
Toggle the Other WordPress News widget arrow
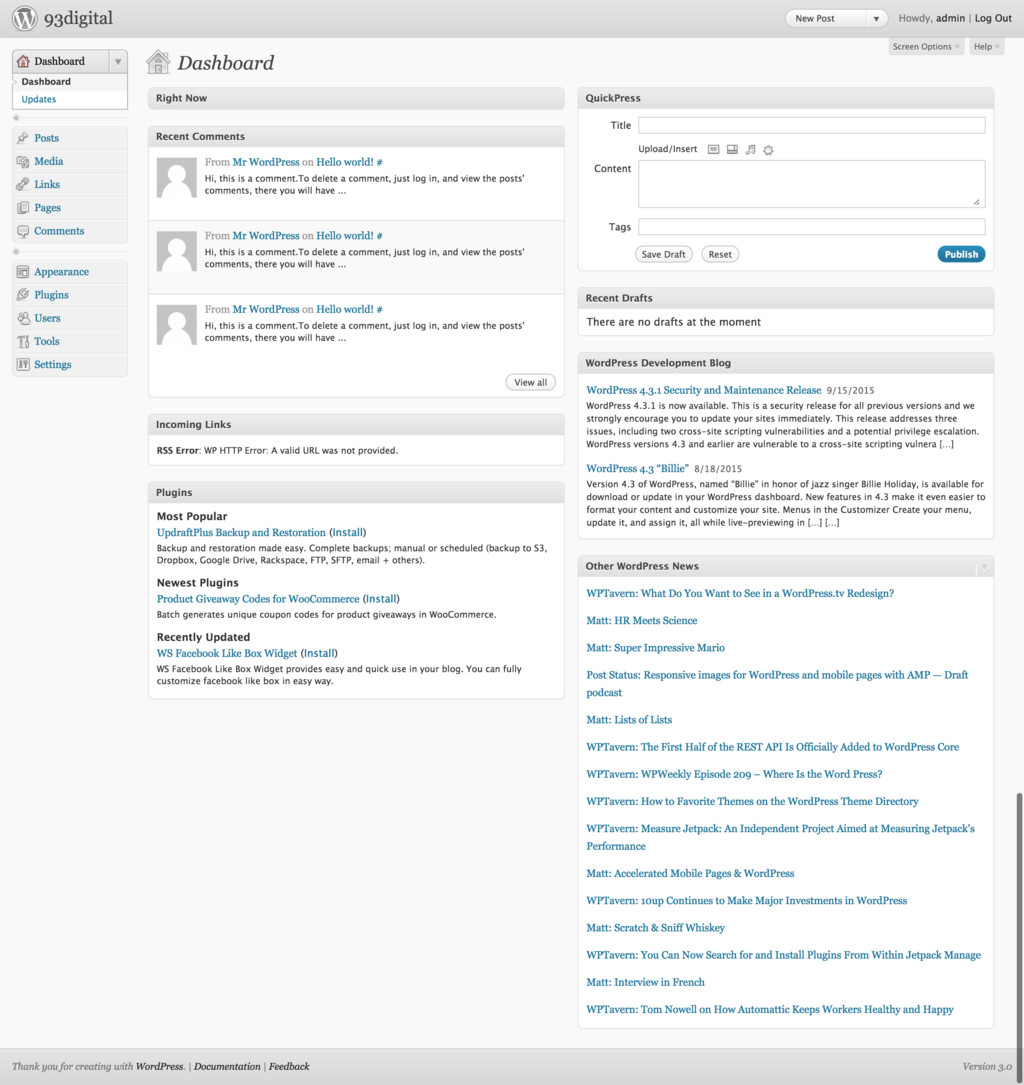click(x=984, y=566)
